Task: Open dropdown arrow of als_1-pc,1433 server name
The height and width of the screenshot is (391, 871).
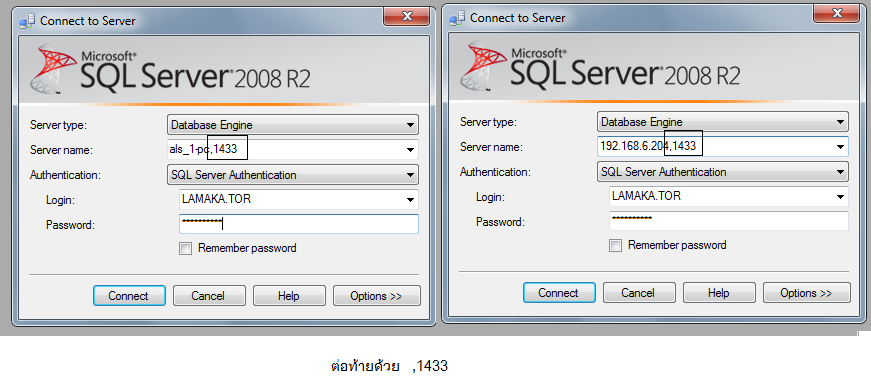Action: (410, 150)
